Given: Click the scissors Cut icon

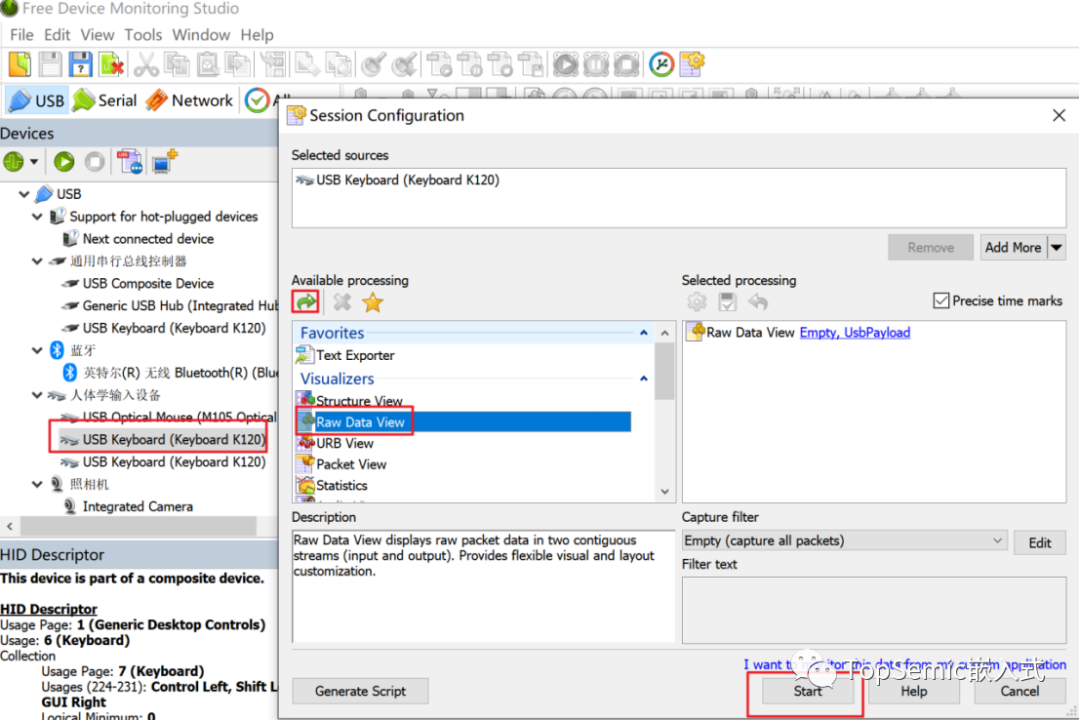Looking at the screenshot, I should [x=146, y=65].
